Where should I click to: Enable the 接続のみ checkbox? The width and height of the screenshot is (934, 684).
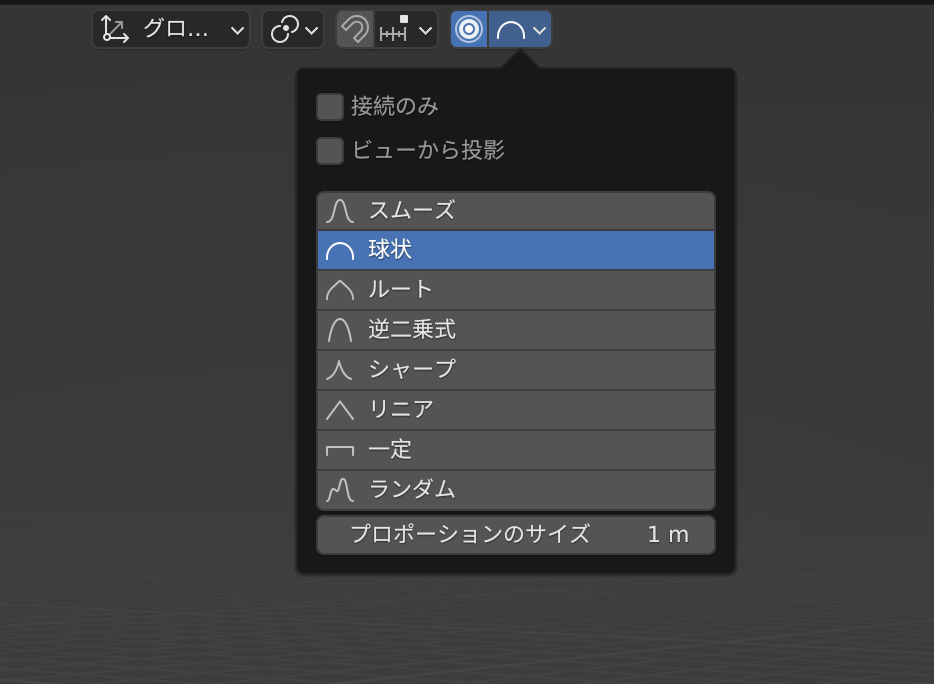(330, 107)
